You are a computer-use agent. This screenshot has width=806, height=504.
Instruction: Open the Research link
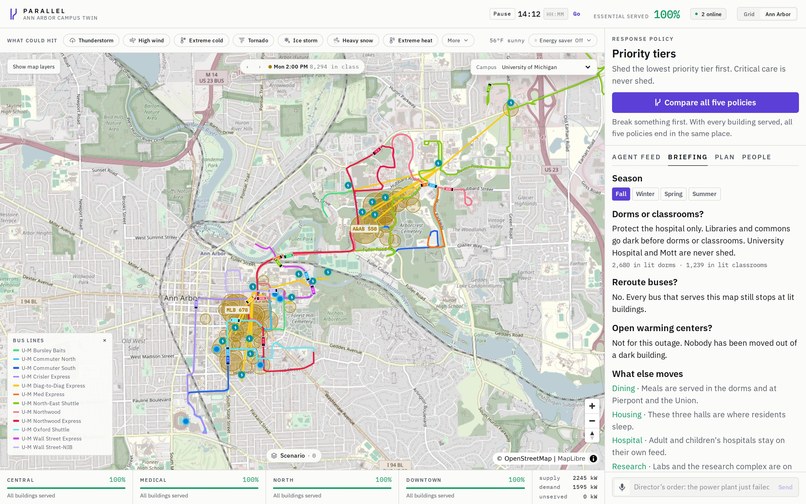click(x=629, y=466)
